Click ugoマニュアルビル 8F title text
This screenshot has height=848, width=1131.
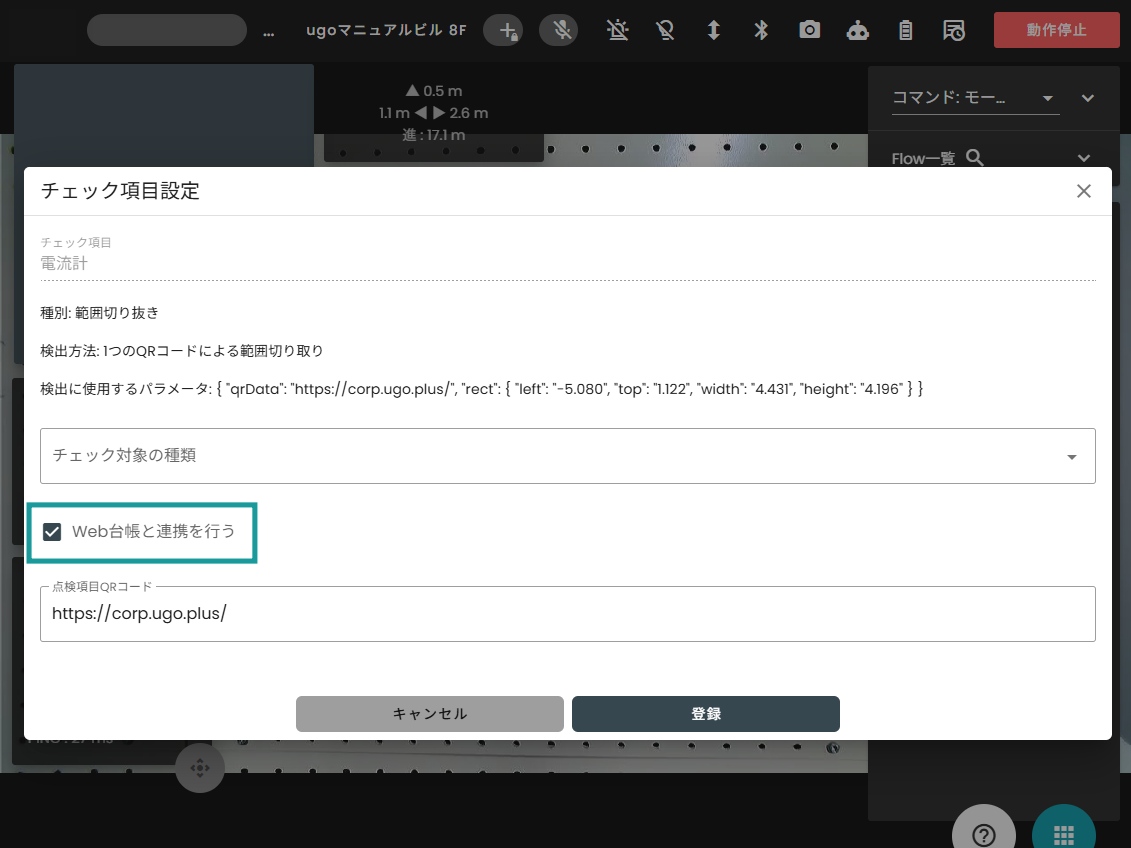click(x=386, y=30)
